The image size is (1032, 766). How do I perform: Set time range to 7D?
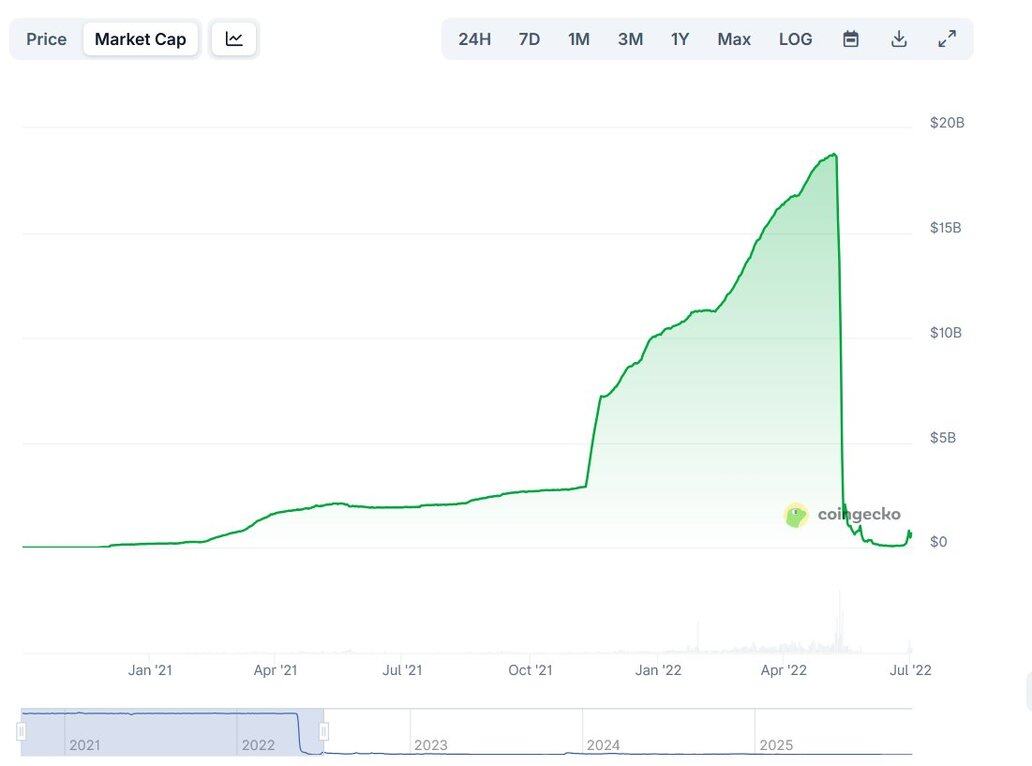[x=529, y=39]
